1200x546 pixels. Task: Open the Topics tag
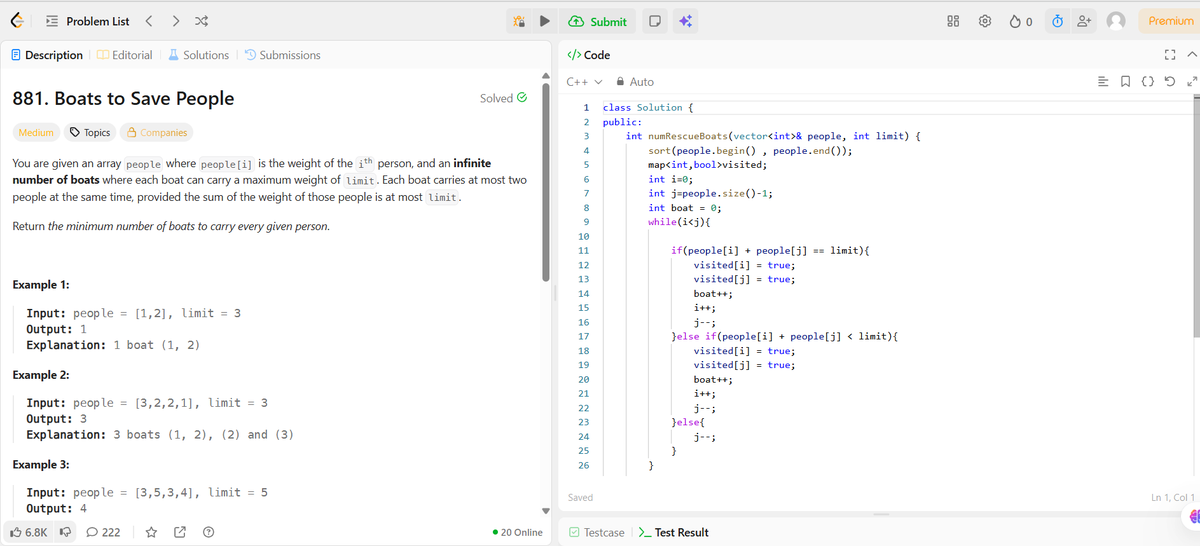coord(90,132)
